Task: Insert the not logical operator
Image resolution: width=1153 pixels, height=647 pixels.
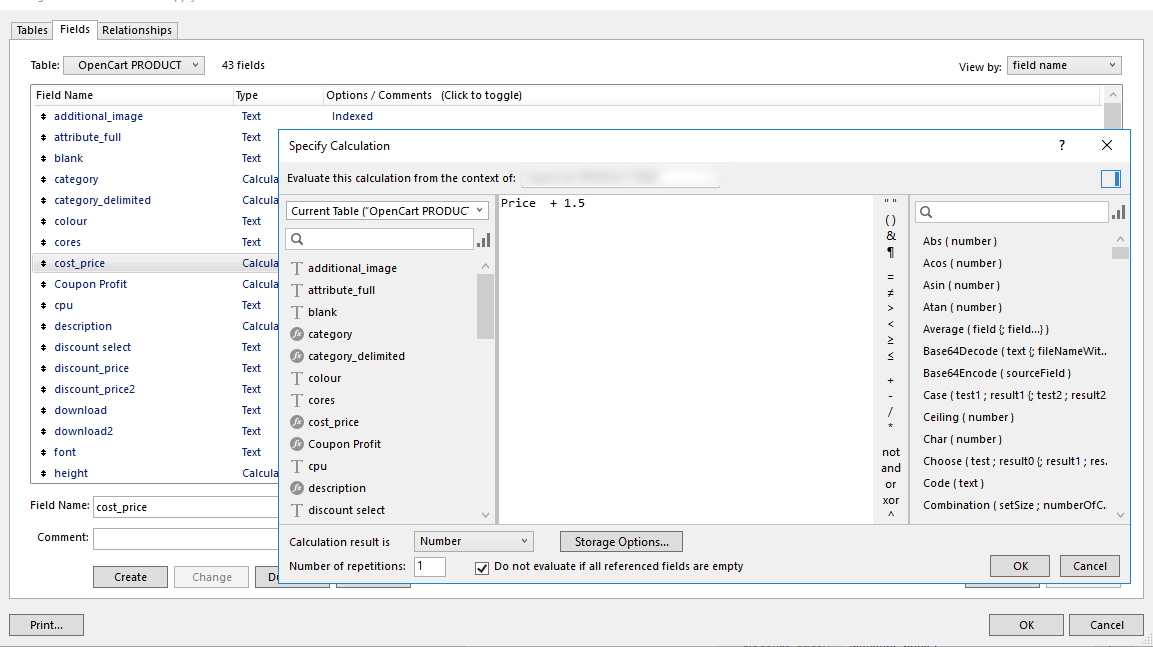Action: tap(890, 452)
